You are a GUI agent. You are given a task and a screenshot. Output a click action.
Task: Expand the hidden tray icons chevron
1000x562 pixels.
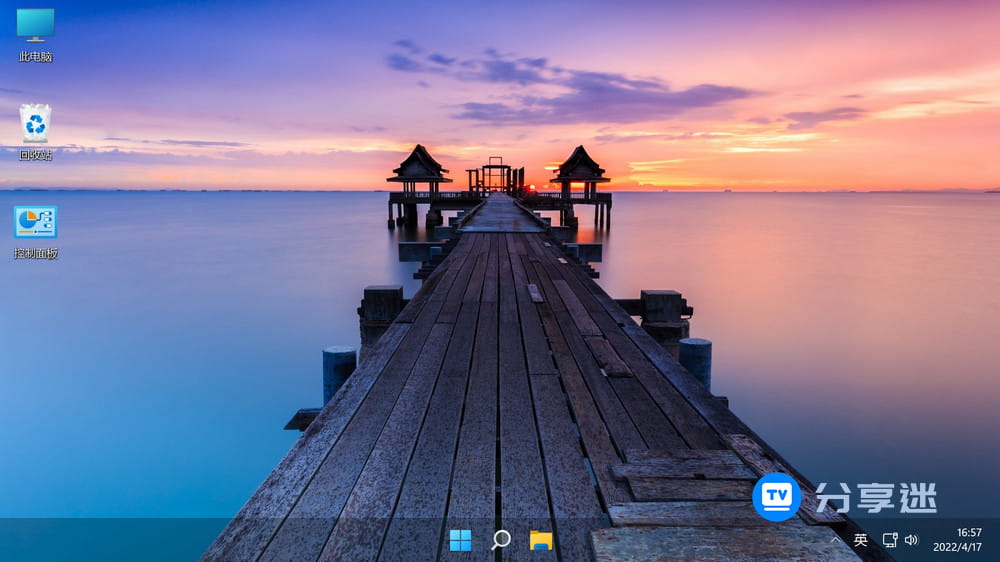[x=836, y=540]
